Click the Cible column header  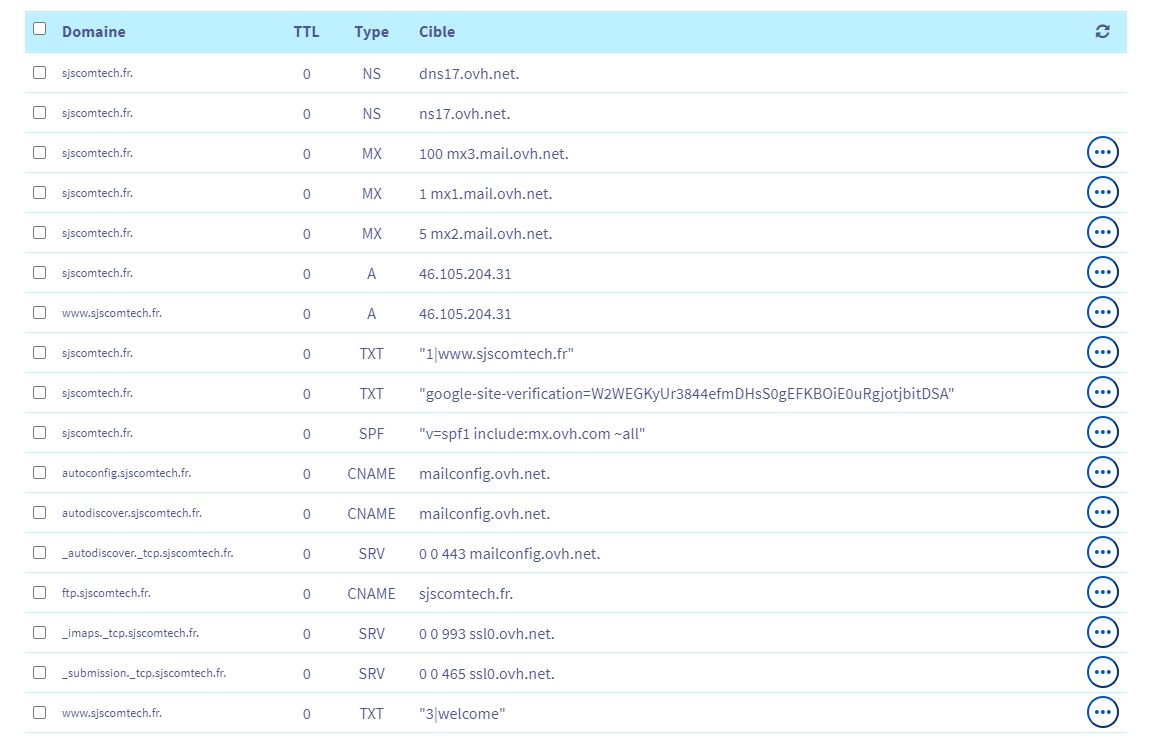coord(437,32)
